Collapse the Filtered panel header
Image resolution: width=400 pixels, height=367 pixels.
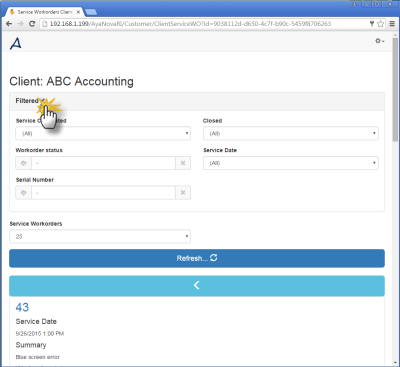(x=197, y=101)
